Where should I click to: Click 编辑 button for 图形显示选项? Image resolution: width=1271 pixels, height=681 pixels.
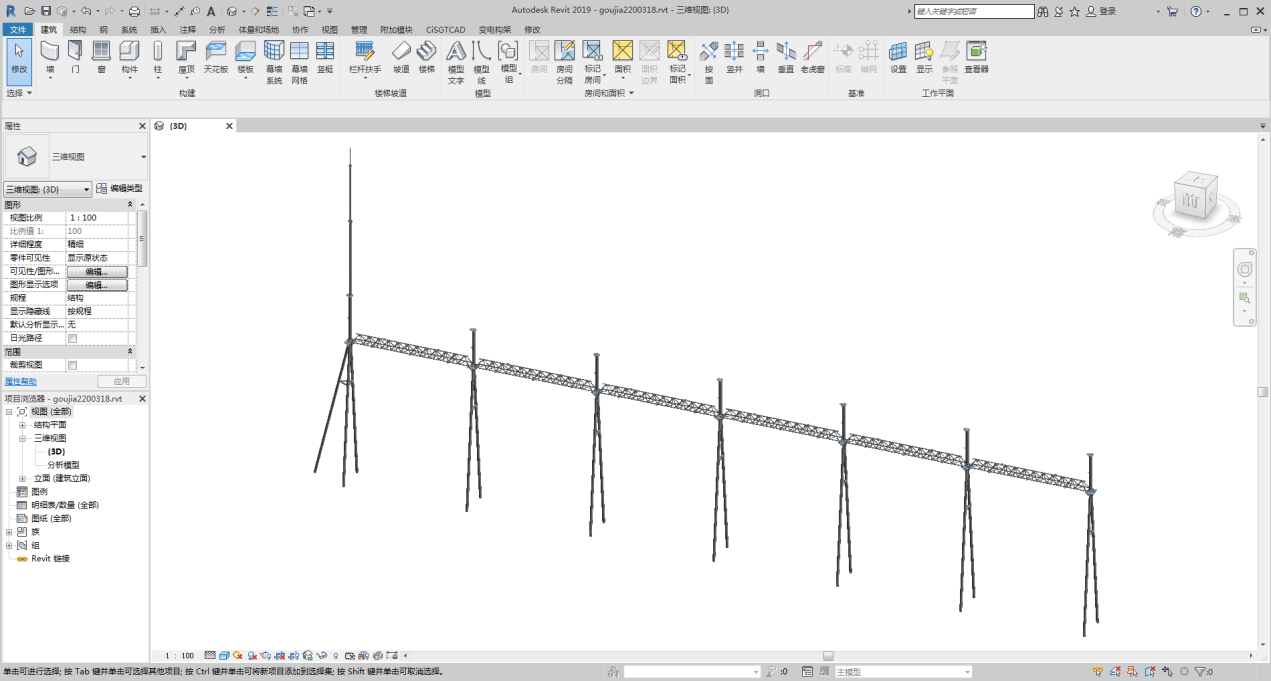pyautogui.click(x=97, y=285)
